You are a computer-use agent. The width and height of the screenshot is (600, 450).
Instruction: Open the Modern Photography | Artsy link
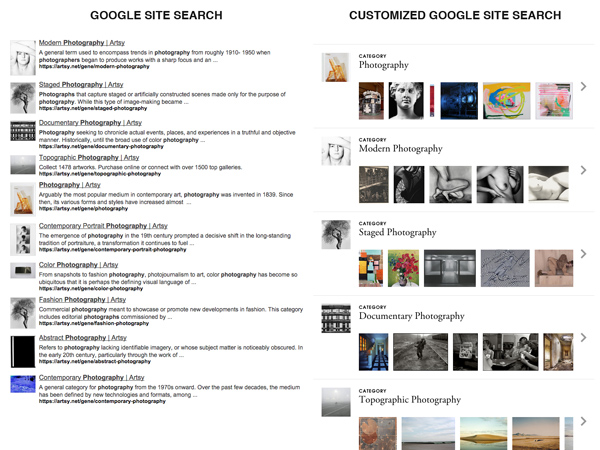82,42
